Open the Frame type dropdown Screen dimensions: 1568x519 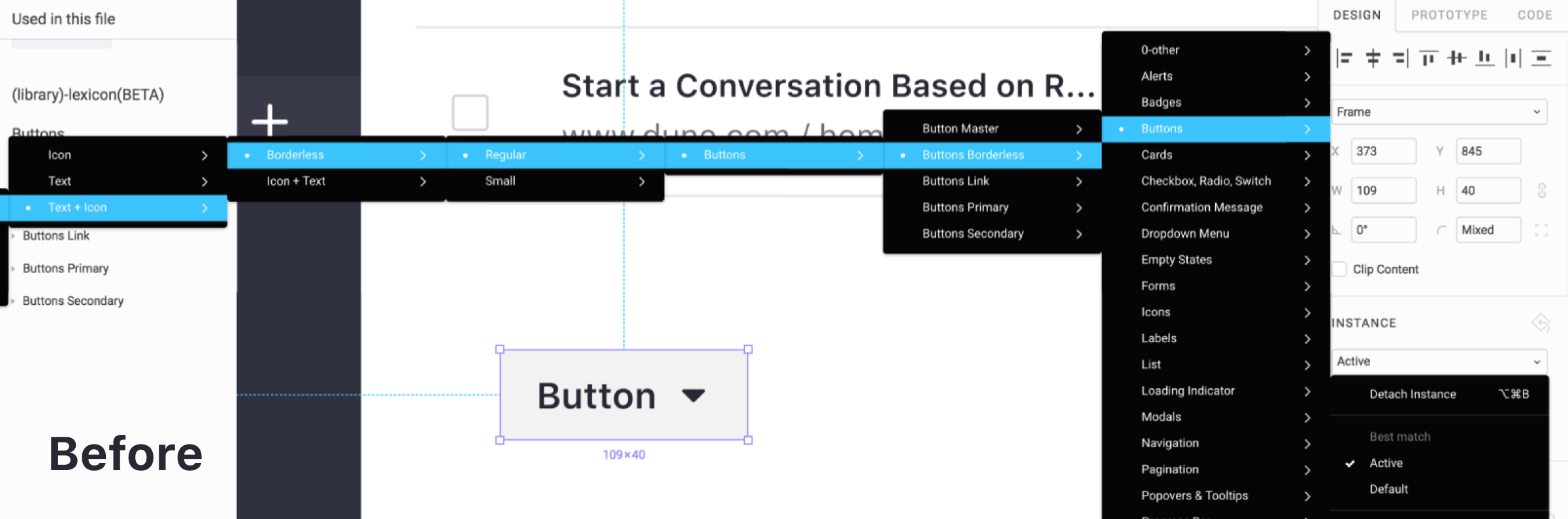(1439, 112)
